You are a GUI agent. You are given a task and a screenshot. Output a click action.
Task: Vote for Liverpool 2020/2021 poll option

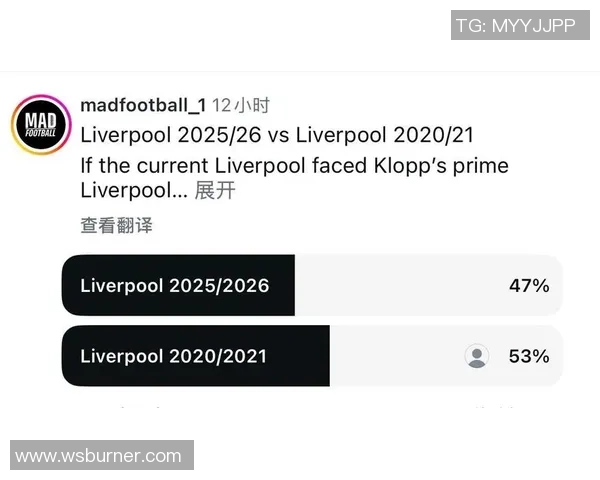click(173, 355)
